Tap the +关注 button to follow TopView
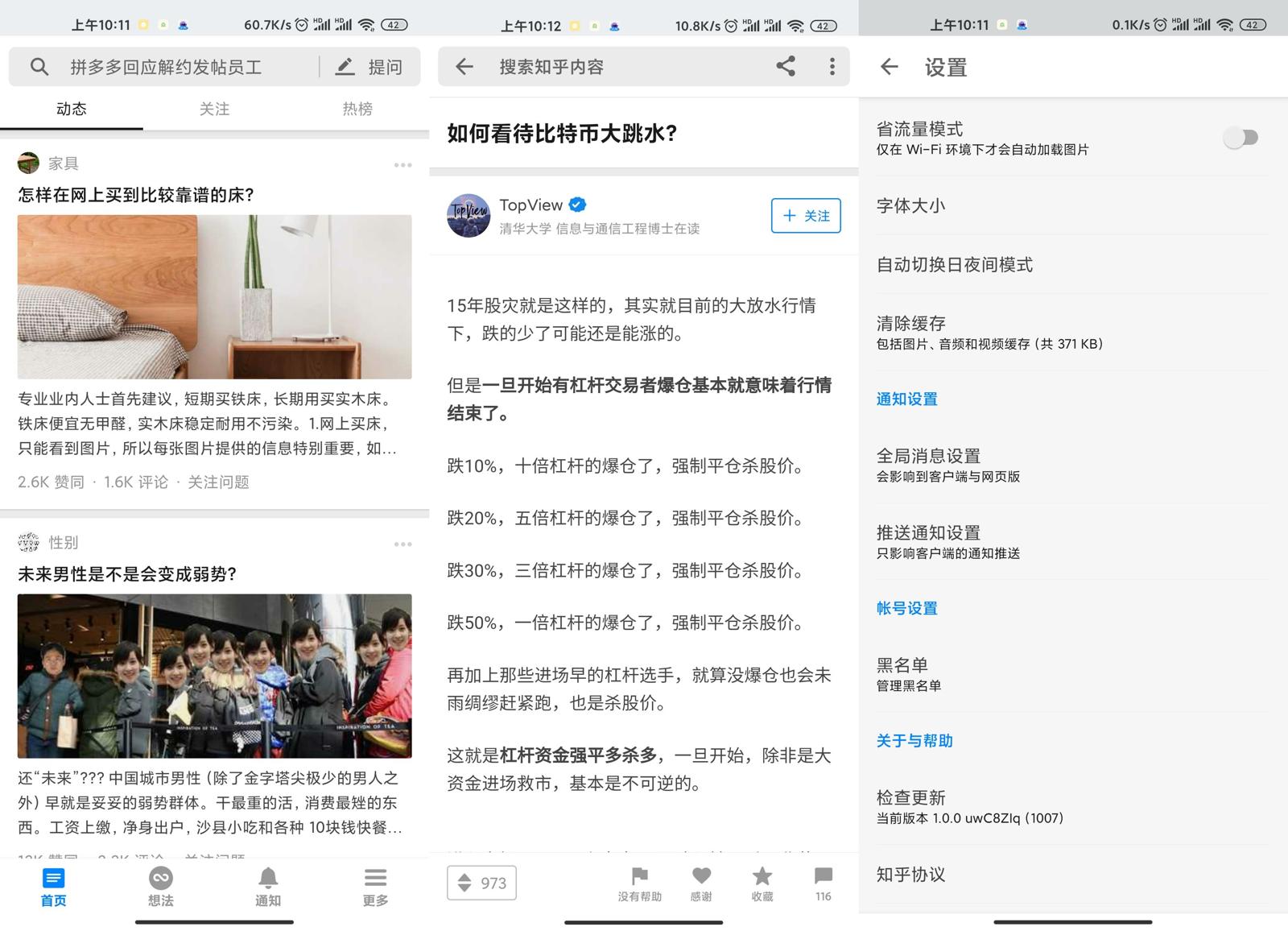Screen dimensions: 1288x931 tap(804, 216)
